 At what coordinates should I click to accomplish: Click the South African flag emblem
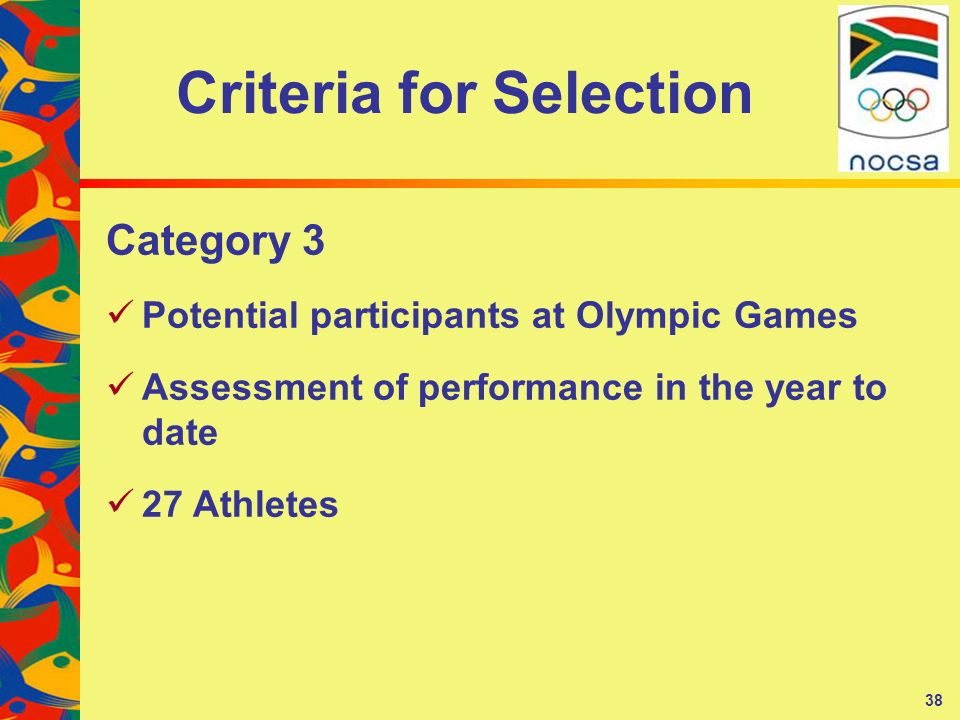pos(894,48)
